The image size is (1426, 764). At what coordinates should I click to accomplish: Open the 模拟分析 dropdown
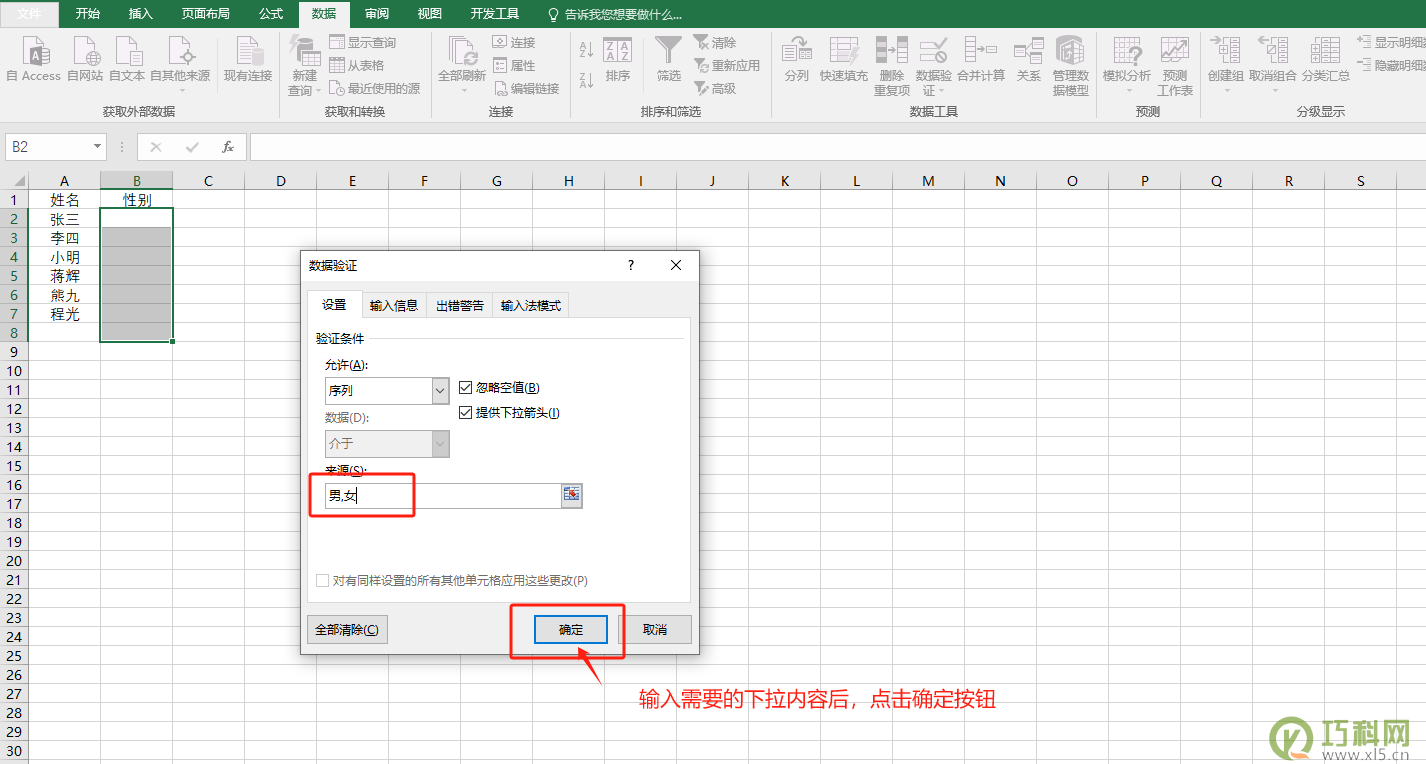[x=1127, y=64]
